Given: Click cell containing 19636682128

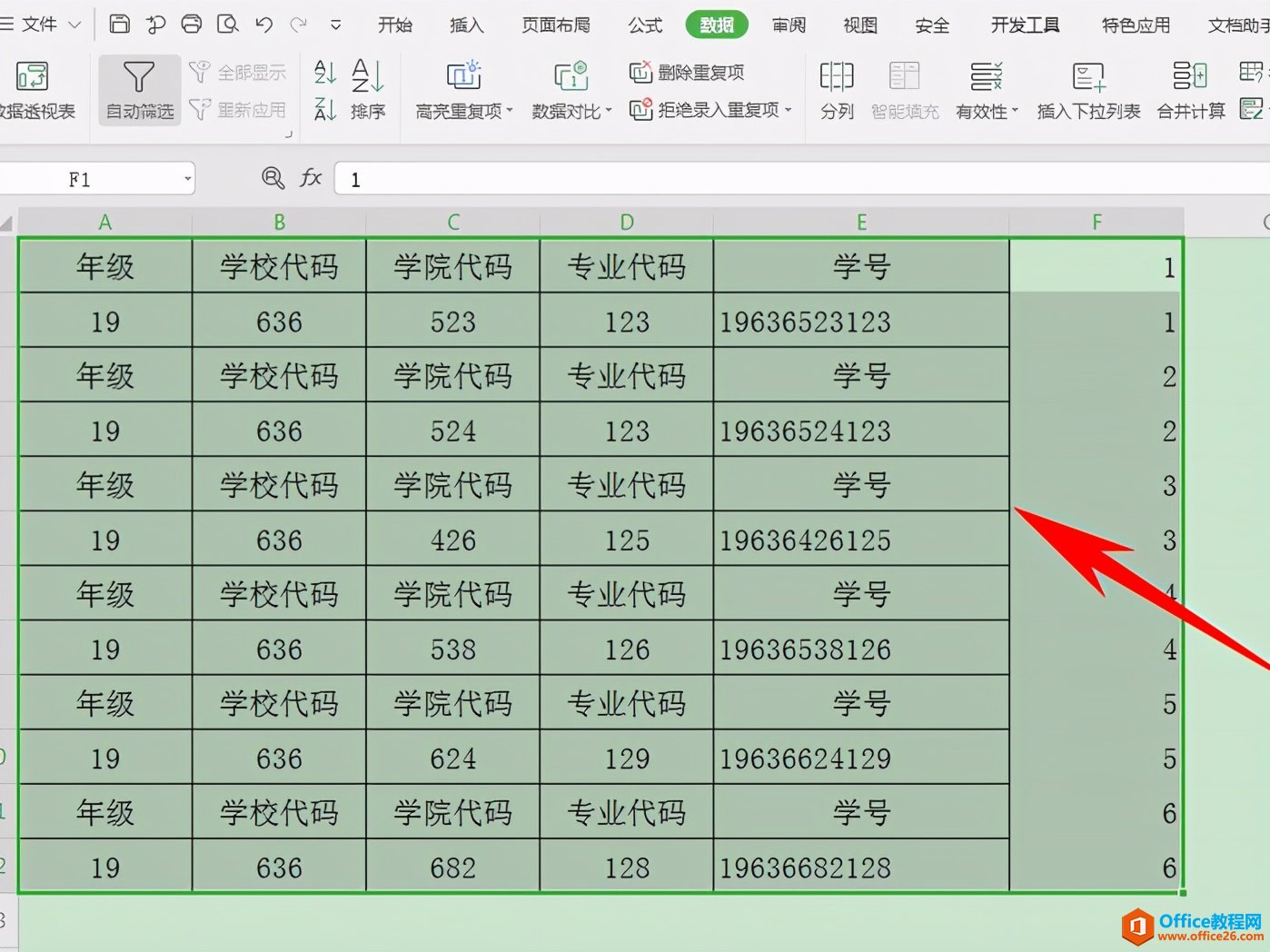Looking at the screenshot, I should pos(861,866).
